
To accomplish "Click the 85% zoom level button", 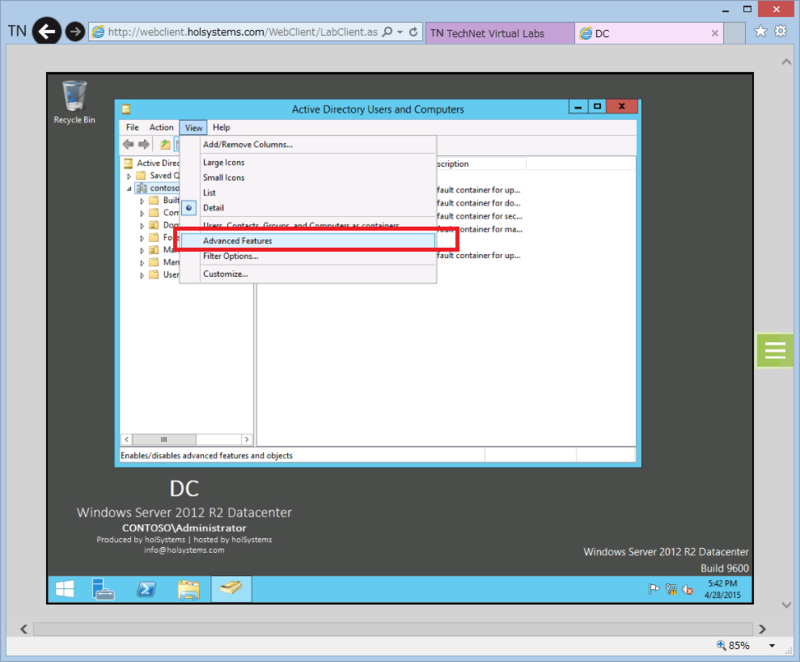I will coord(734,646).
